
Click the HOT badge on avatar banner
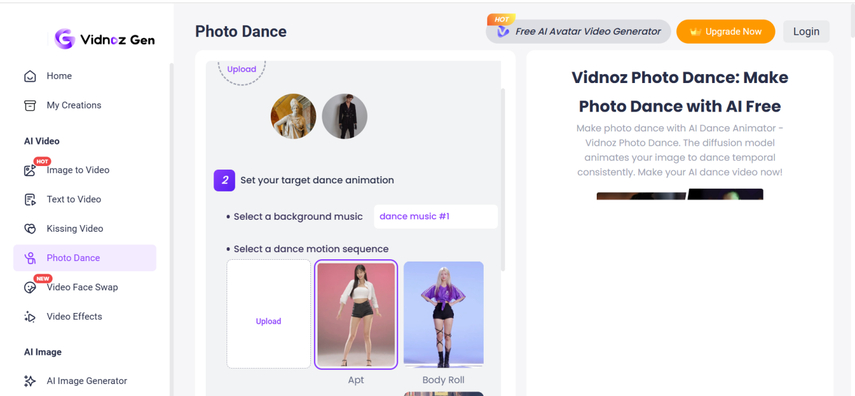pyautogui.click(x=501, y=20)
